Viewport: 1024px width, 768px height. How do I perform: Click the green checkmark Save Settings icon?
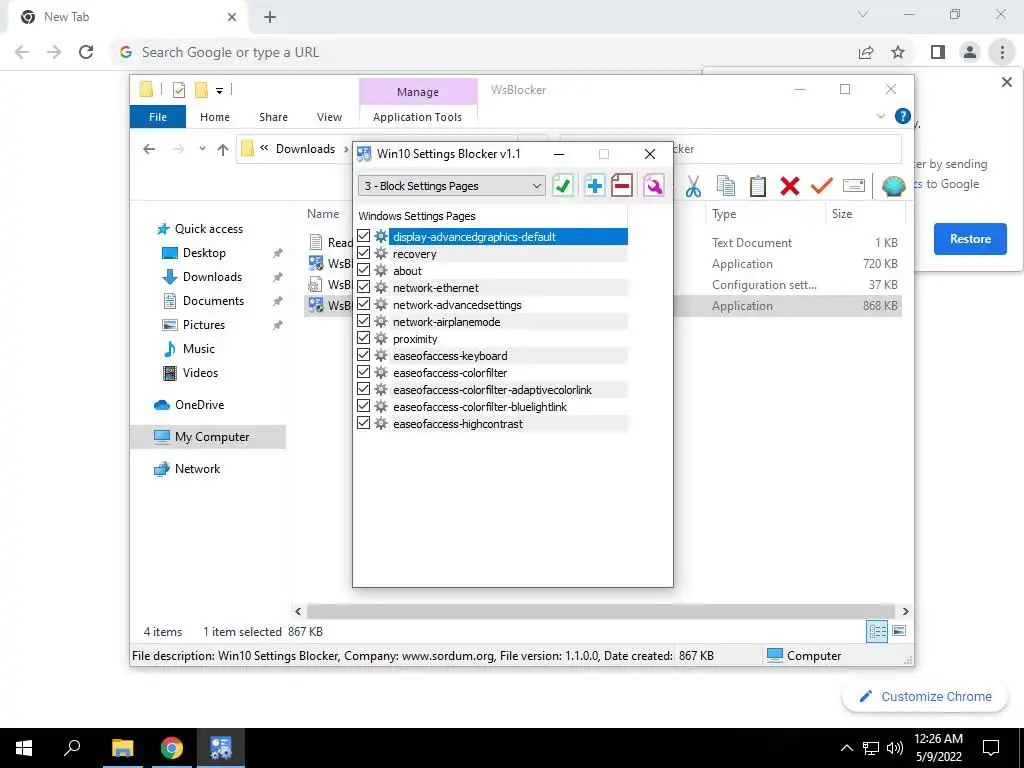click(x=562, y=186)
